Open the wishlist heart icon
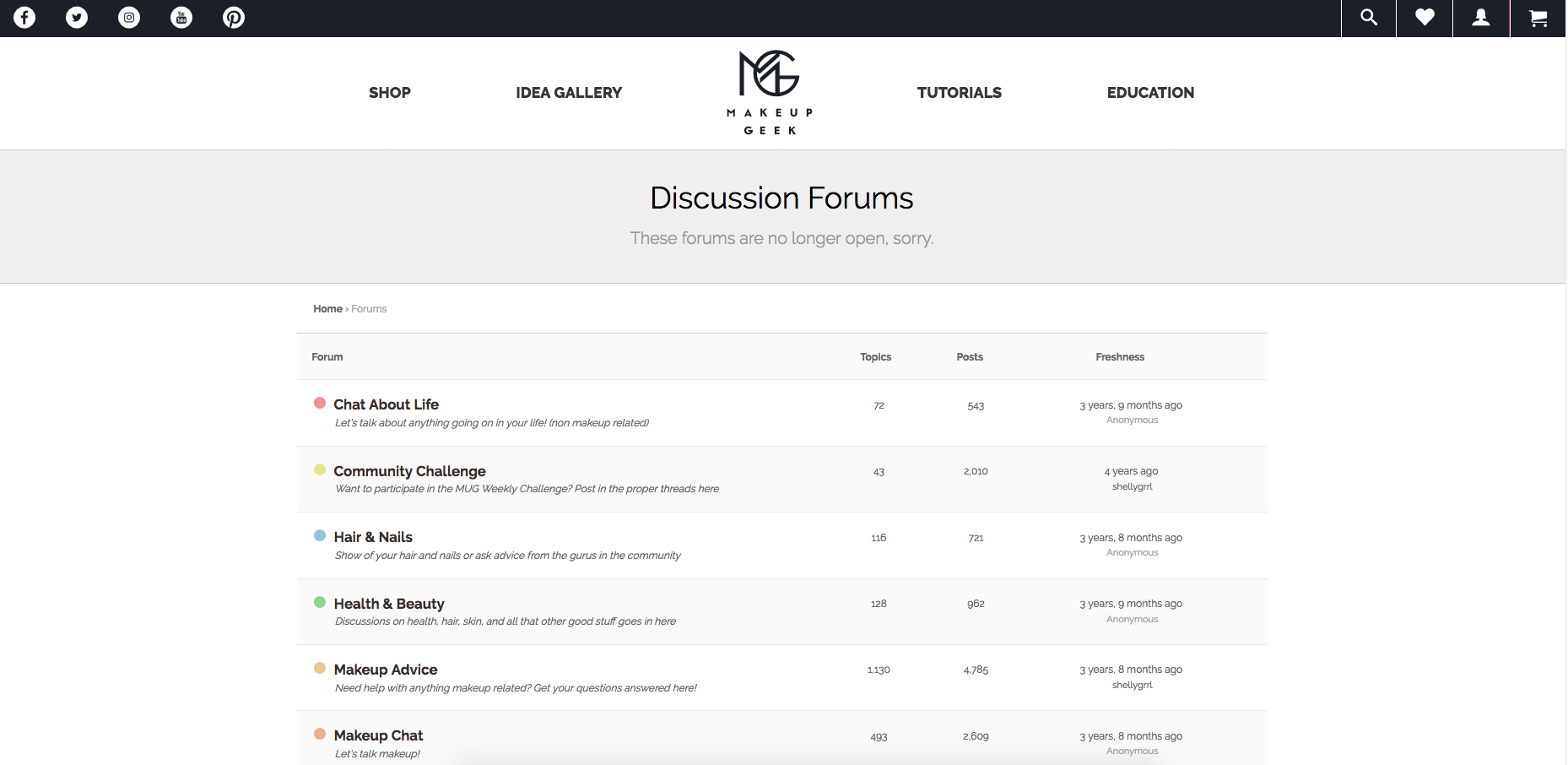 tap(1425, 17)
